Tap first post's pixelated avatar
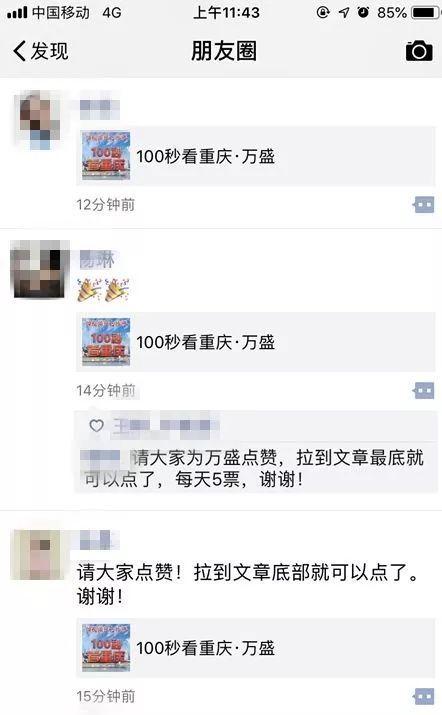The width and height of the screenshot is (442, 715). [x=38, y=120]
